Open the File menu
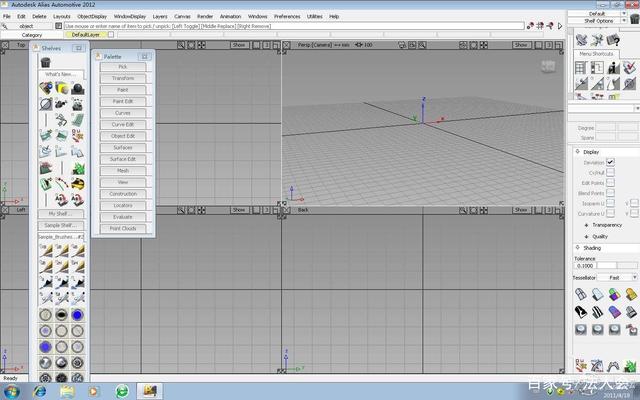640x400 pixels. coord(7,16)
